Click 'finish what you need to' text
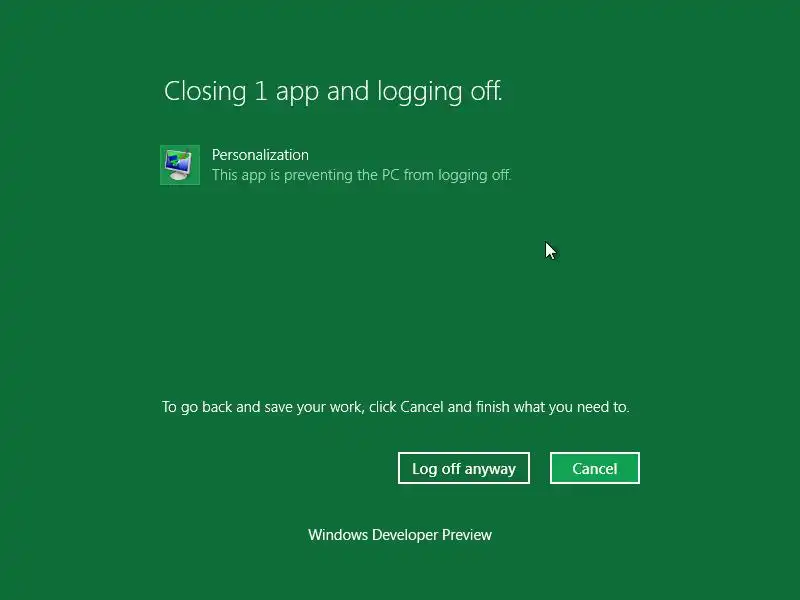 click(553, 407)
